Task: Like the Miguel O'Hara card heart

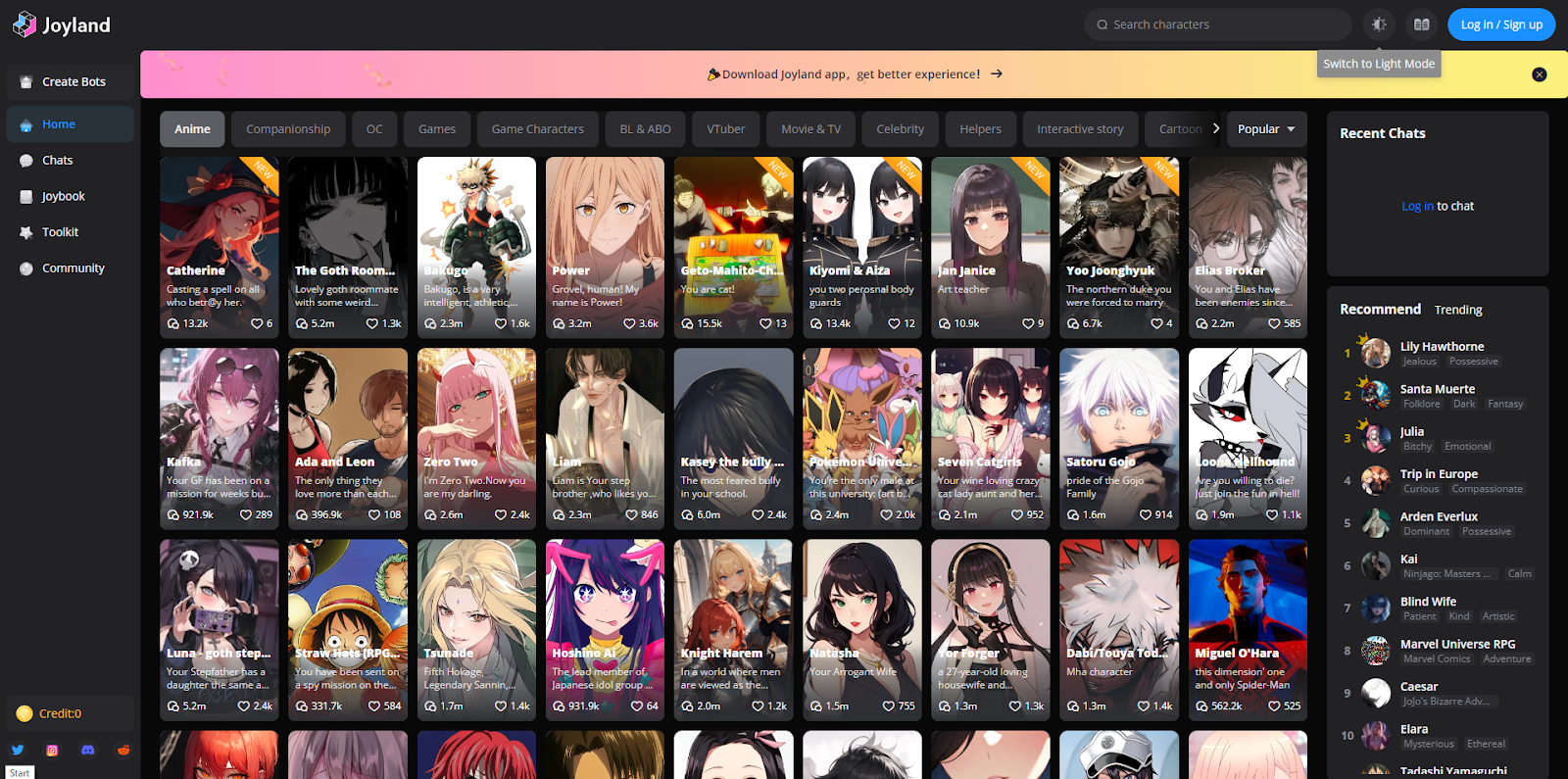Action: [x=1274, y=706]
